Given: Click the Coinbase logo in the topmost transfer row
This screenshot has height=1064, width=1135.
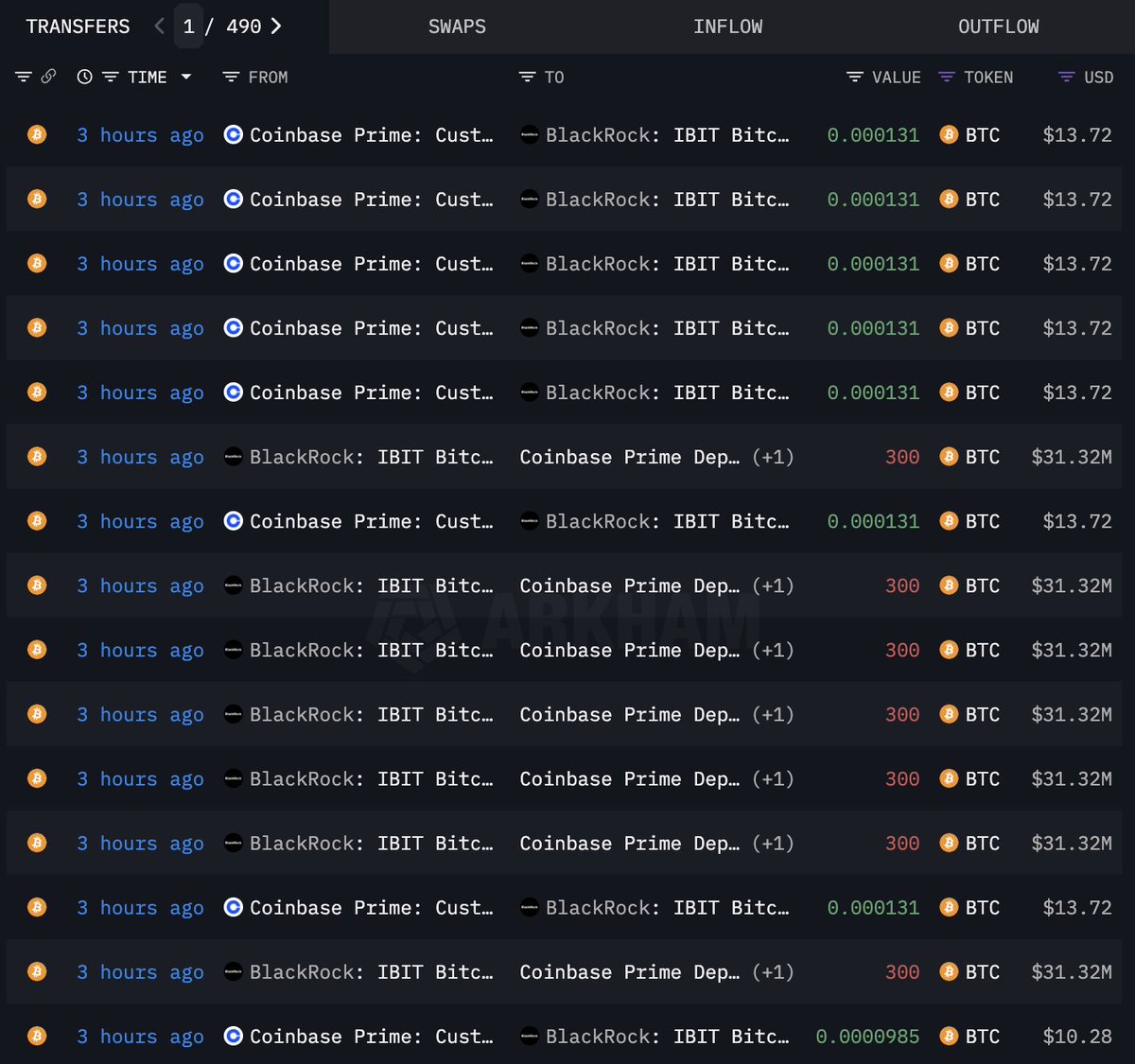Looking at the screenshot, I should point(234,134).
